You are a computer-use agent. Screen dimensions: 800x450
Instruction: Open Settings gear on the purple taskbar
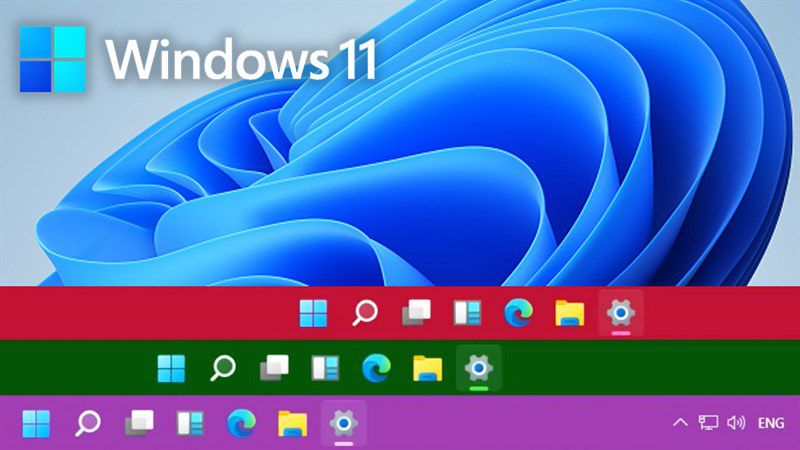[x=343, y=423]
